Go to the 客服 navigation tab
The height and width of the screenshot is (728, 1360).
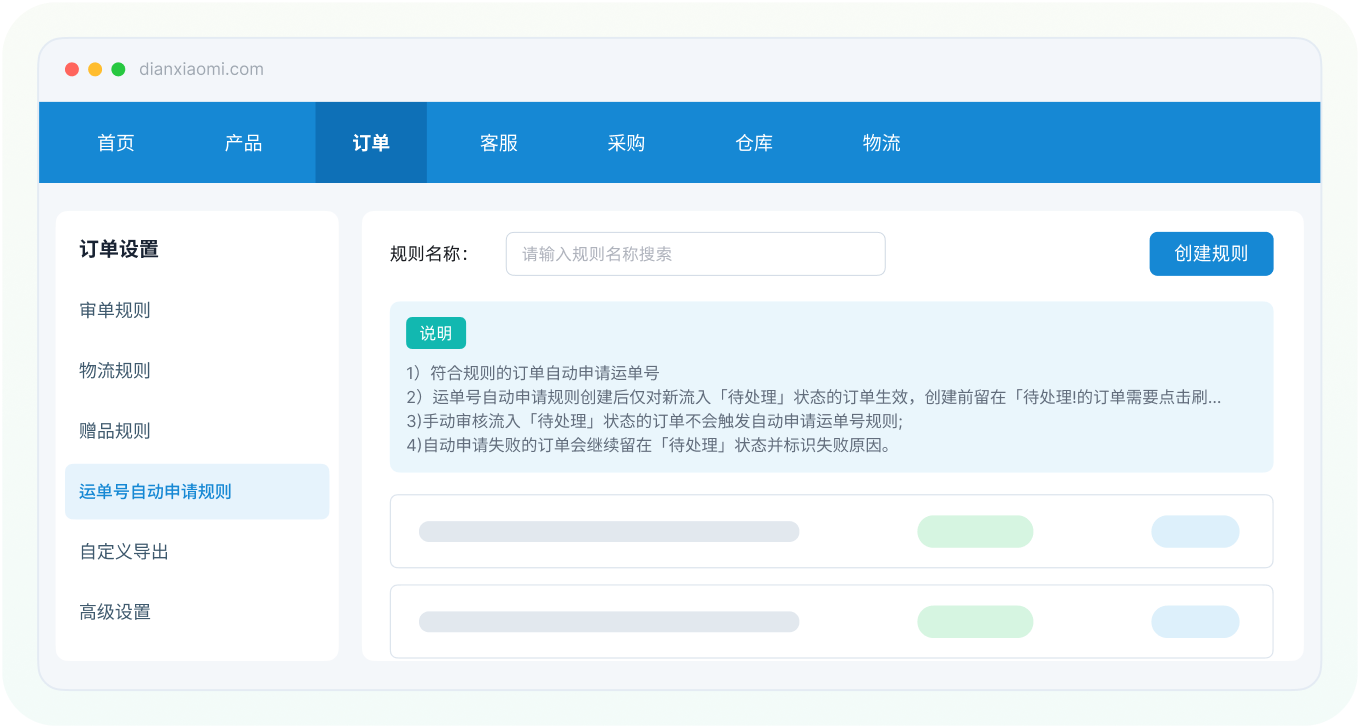point(499,143)
